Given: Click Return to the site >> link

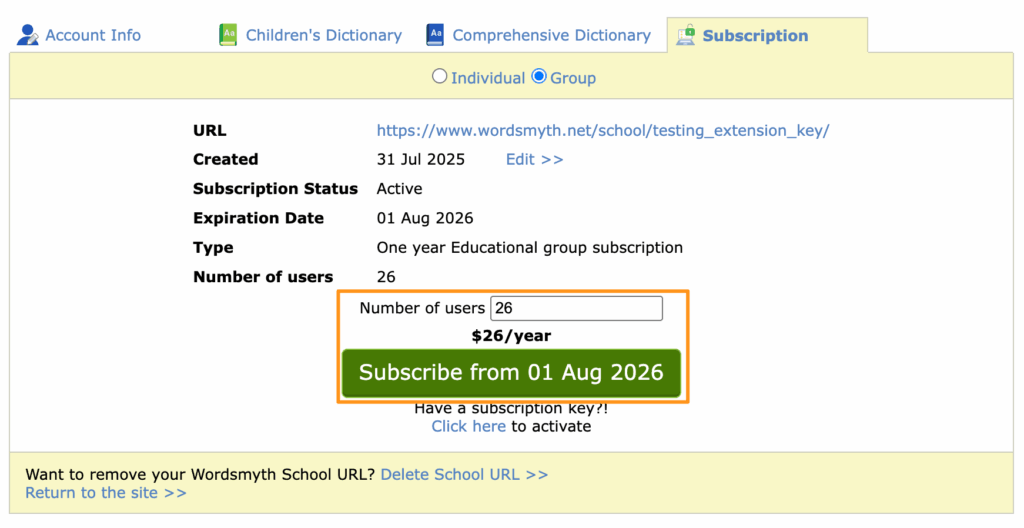Looking at the screenshot, I should click(106, 493).
